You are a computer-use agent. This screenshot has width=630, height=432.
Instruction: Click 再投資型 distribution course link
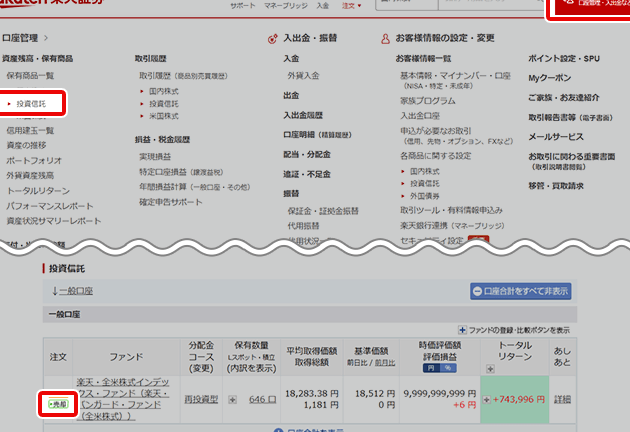point(201,399)
